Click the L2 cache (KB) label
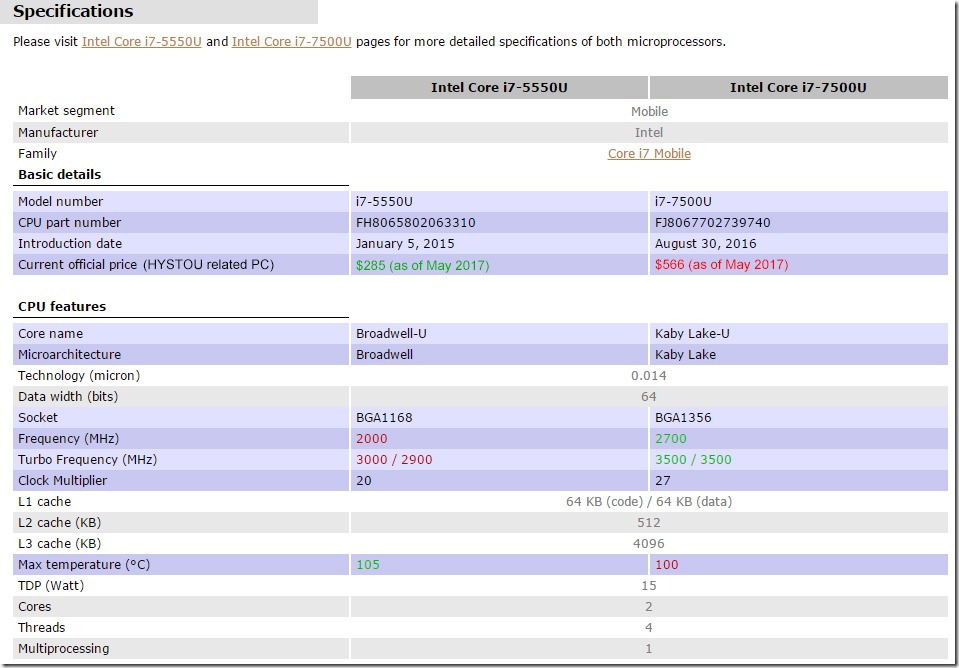 click(59, 522)
